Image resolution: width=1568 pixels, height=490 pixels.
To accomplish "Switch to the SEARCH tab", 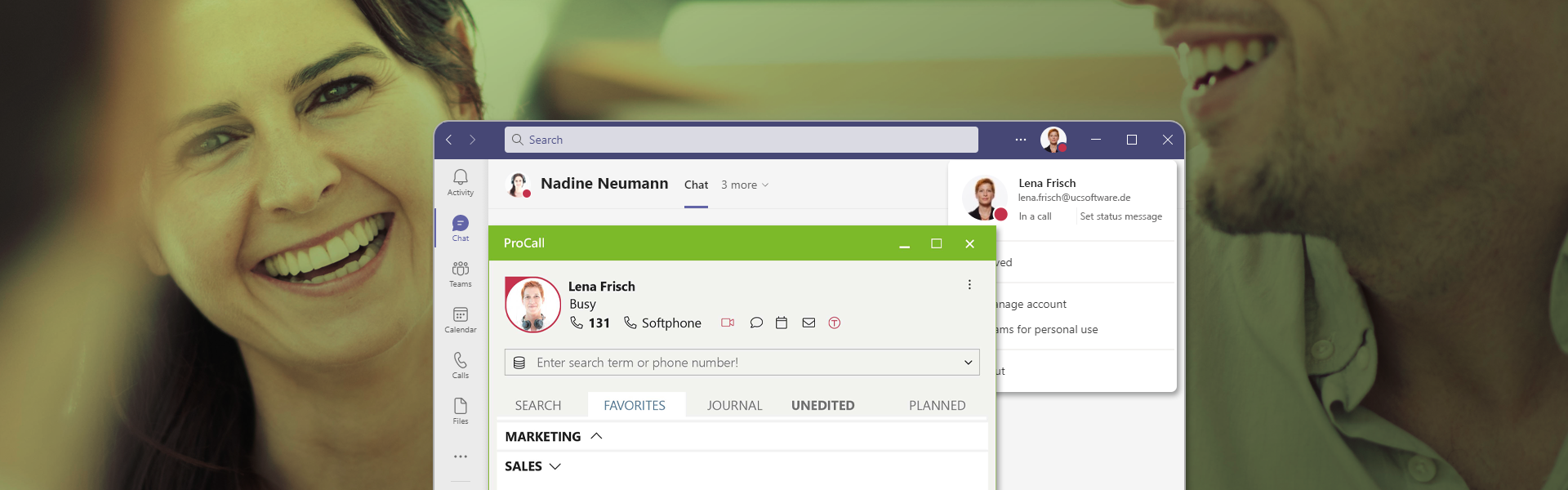I will 538,405.
